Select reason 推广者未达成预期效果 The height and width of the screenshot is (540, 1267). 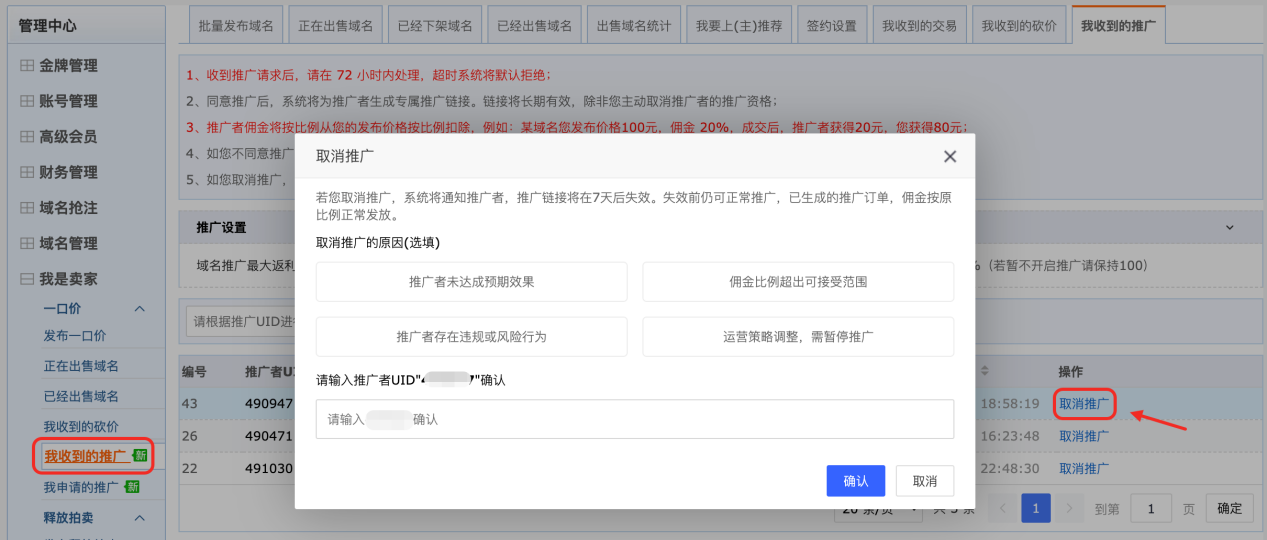(x=471, y=282)
